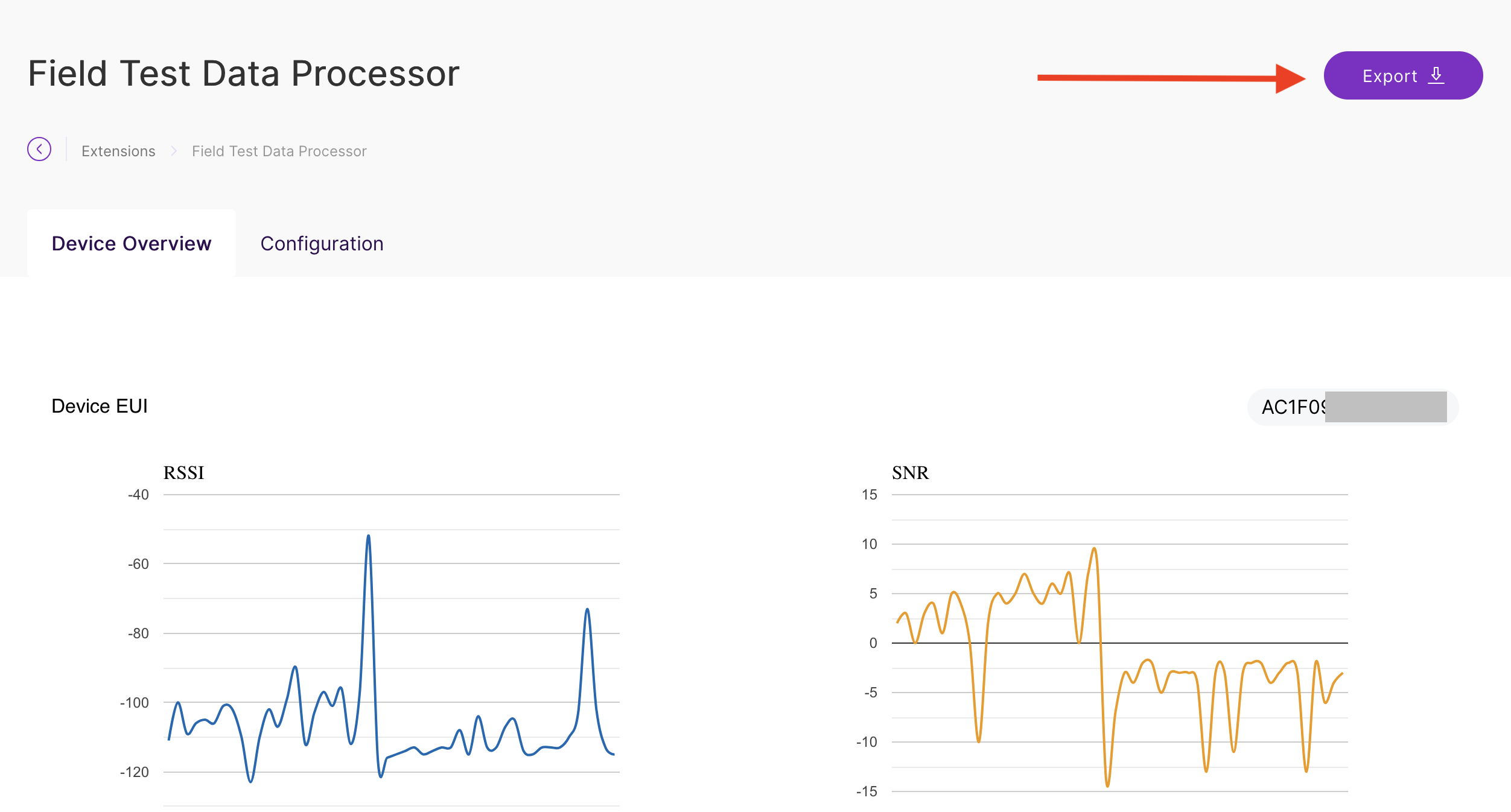
Task: Select the Device EUI value field
Action: [1352, 407]
